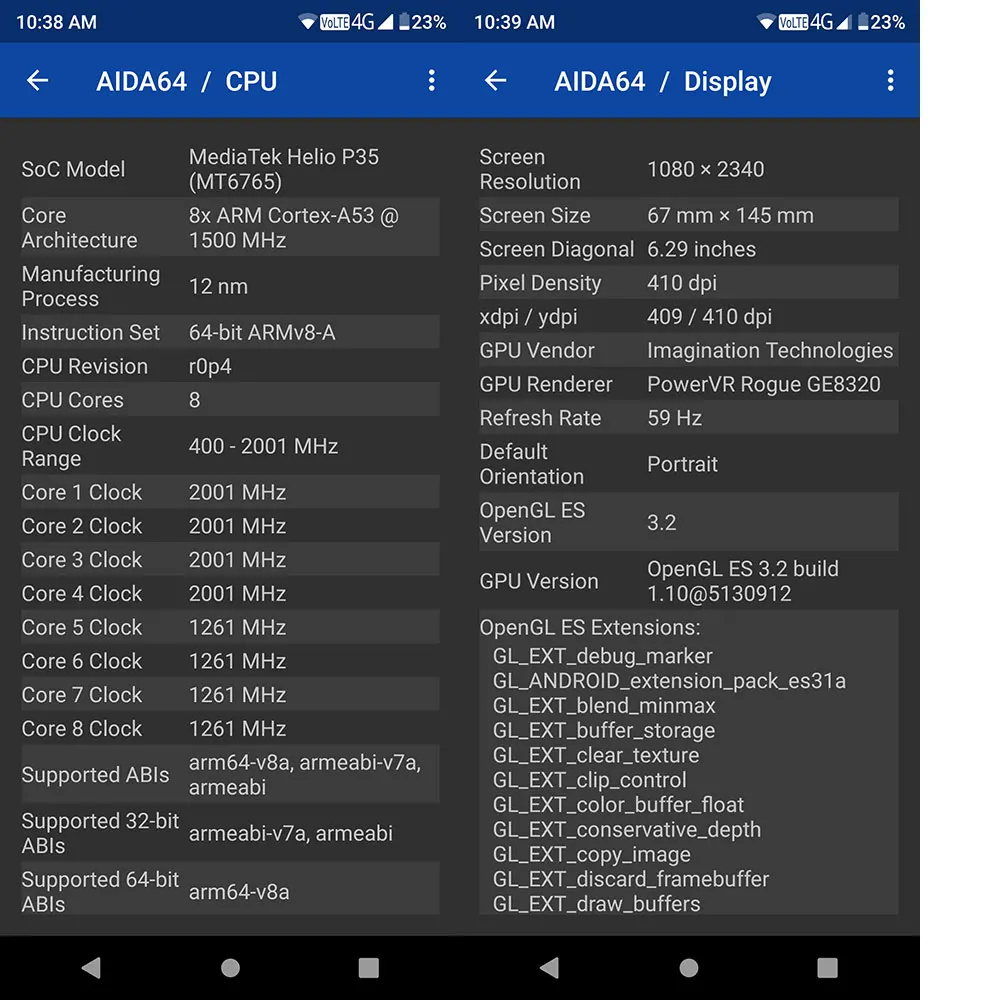
Task: Select the GPU Version row label
Action: pyautogui.click(x=539, y=581)
